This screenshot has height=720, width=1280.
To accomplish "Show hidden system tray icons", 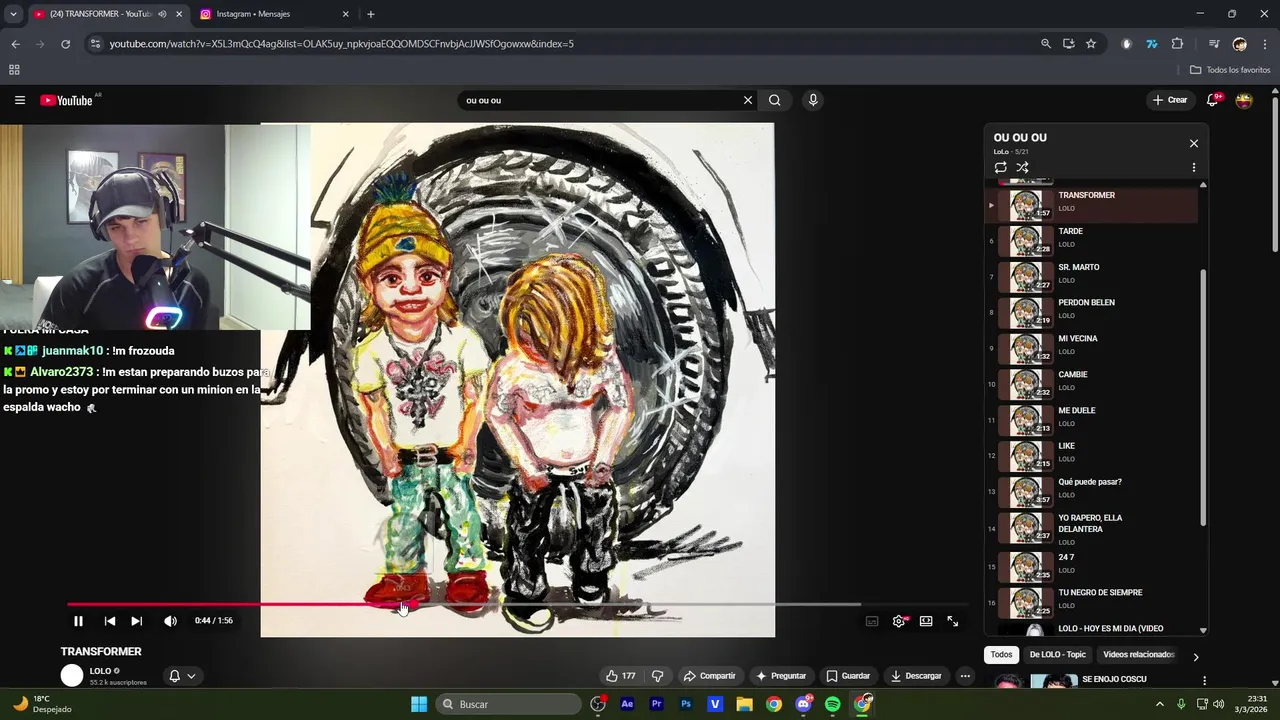I will pyautogui.click(x=1160, y=704).
